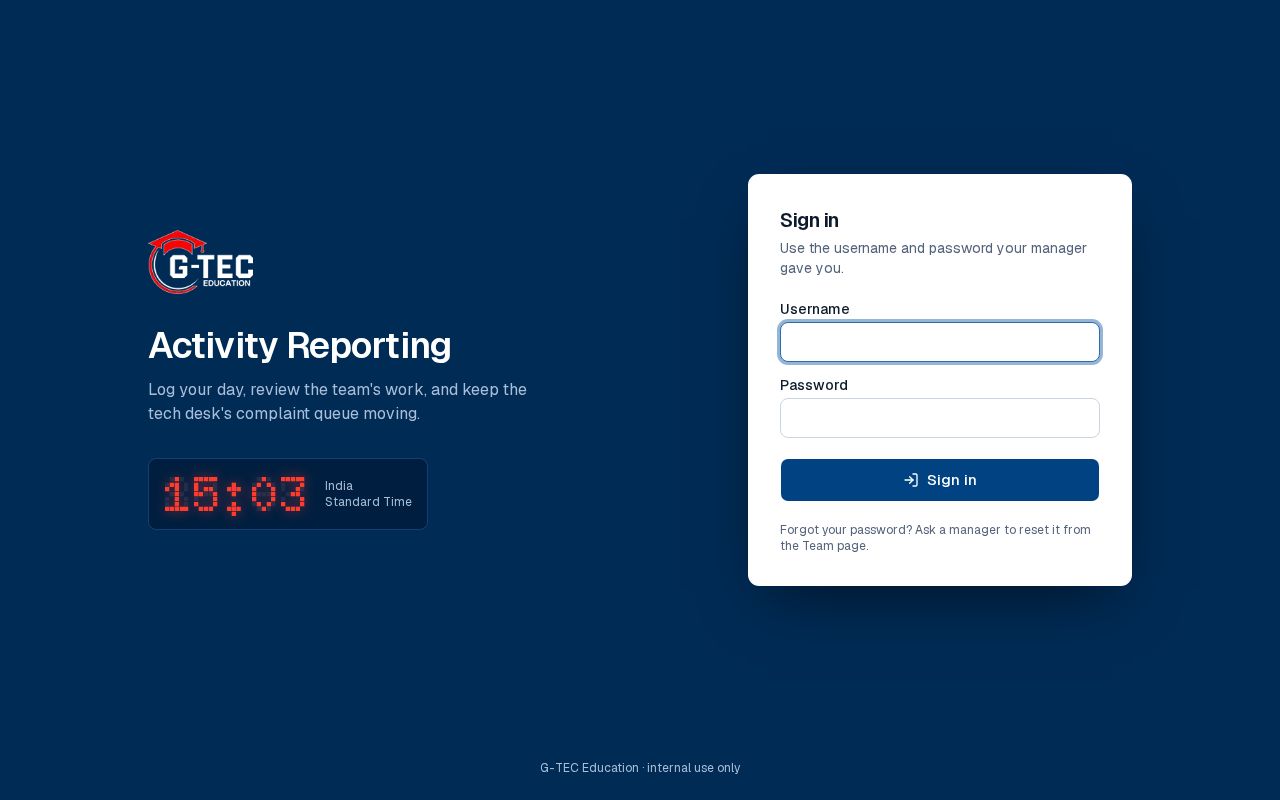The width and height of the screenshot is (1280, 800).
Task: Focus the Password input field
Action: click(x=940, y=418)
